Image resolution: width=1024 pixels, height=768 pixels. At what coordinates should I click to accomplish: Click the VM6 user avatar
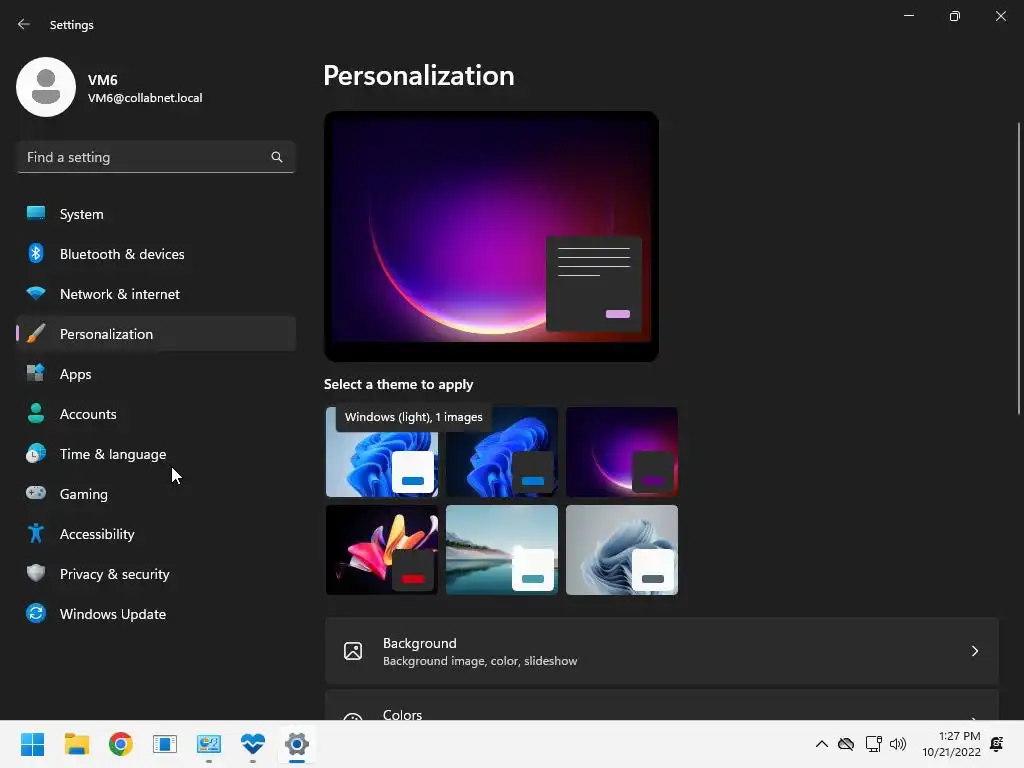[46, 87]
